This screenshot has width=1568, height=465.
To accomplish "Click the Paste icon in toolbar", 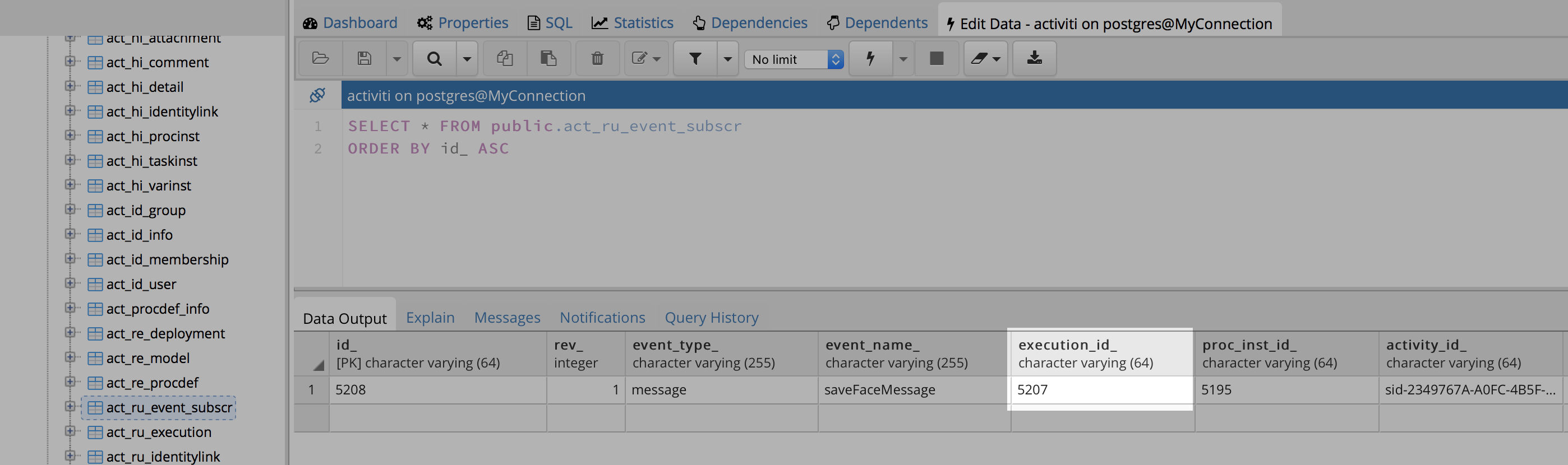I will click(x=548, y=58).
